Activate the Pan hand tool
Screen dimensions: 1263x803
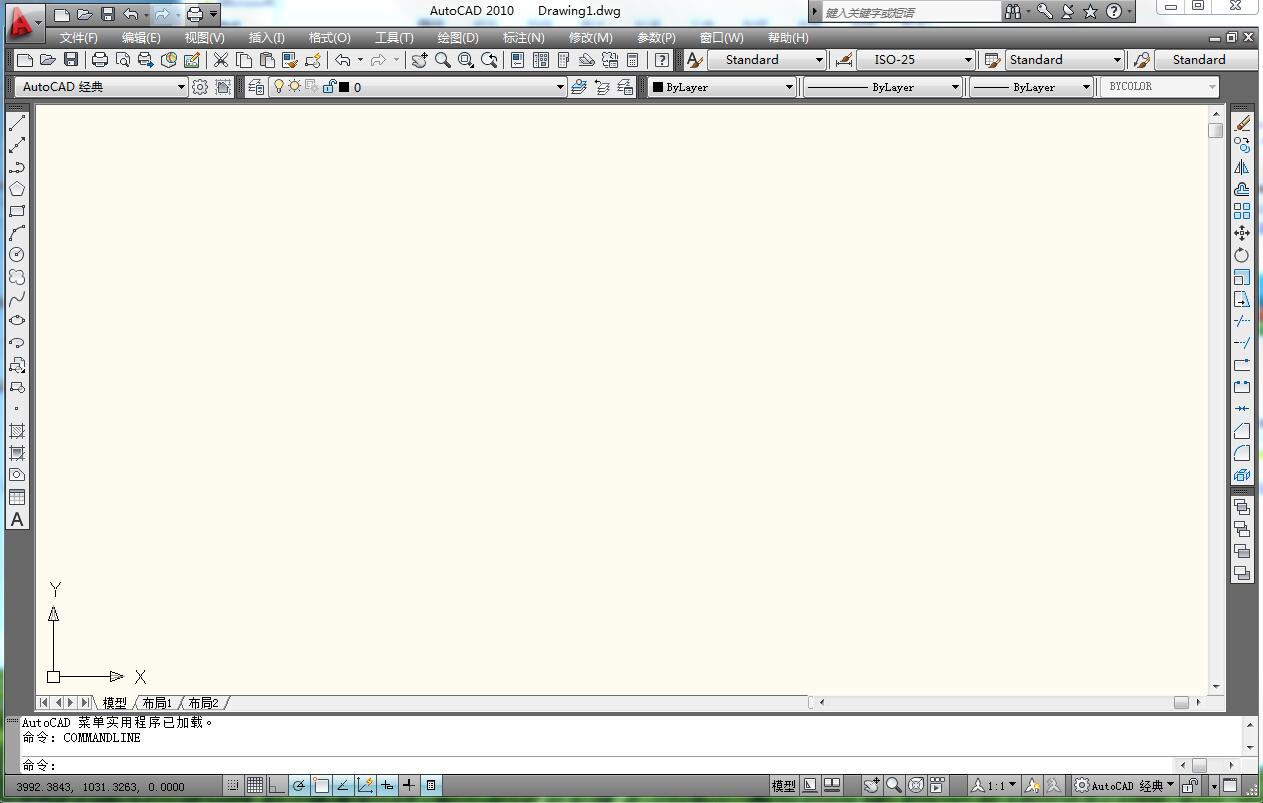point(419,60)
